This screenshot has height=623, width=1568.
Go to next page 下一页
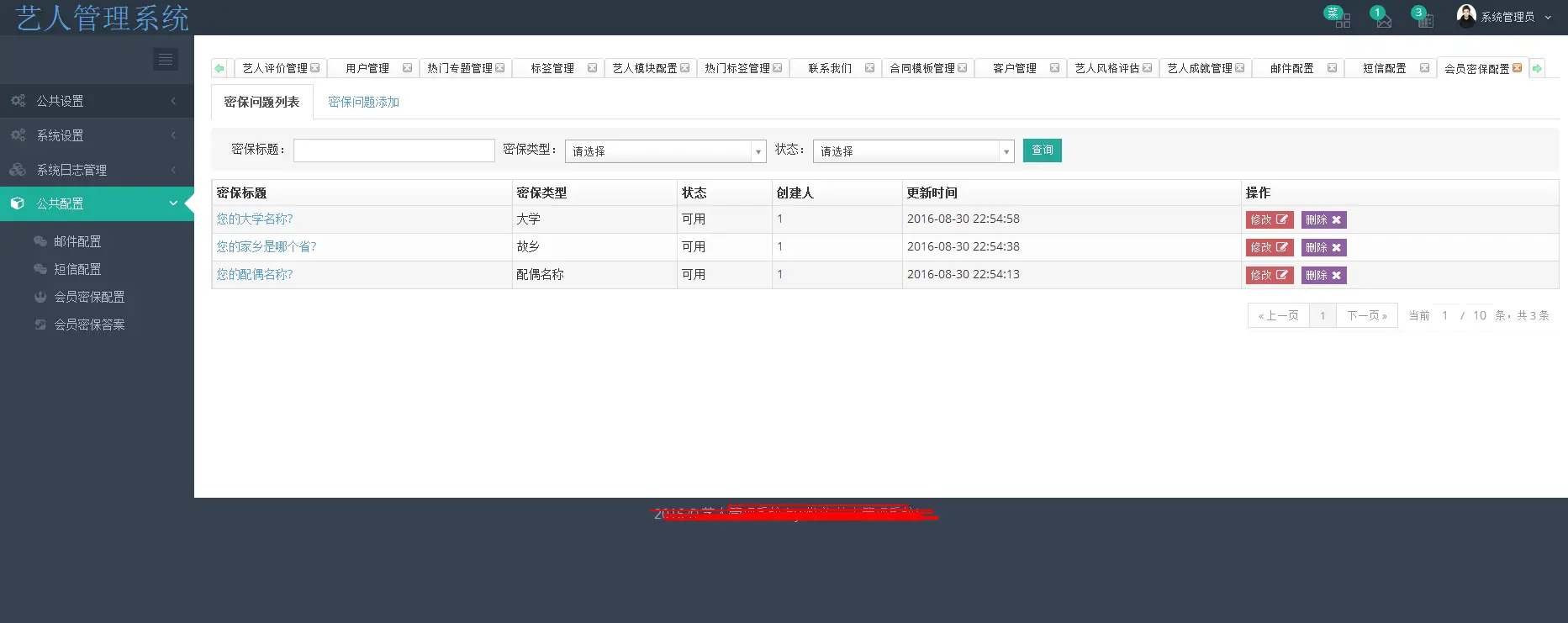(x=1367, y=315)
